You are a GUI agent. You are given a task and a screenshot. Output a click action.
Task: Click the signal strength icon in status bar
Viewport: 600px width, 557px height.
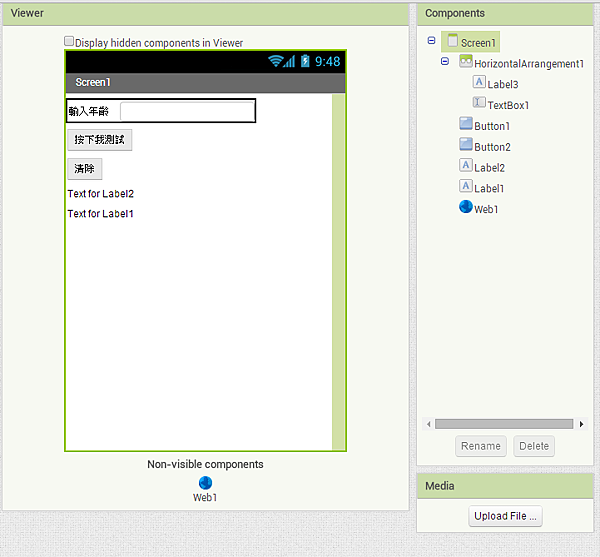(x=290, y=61)
